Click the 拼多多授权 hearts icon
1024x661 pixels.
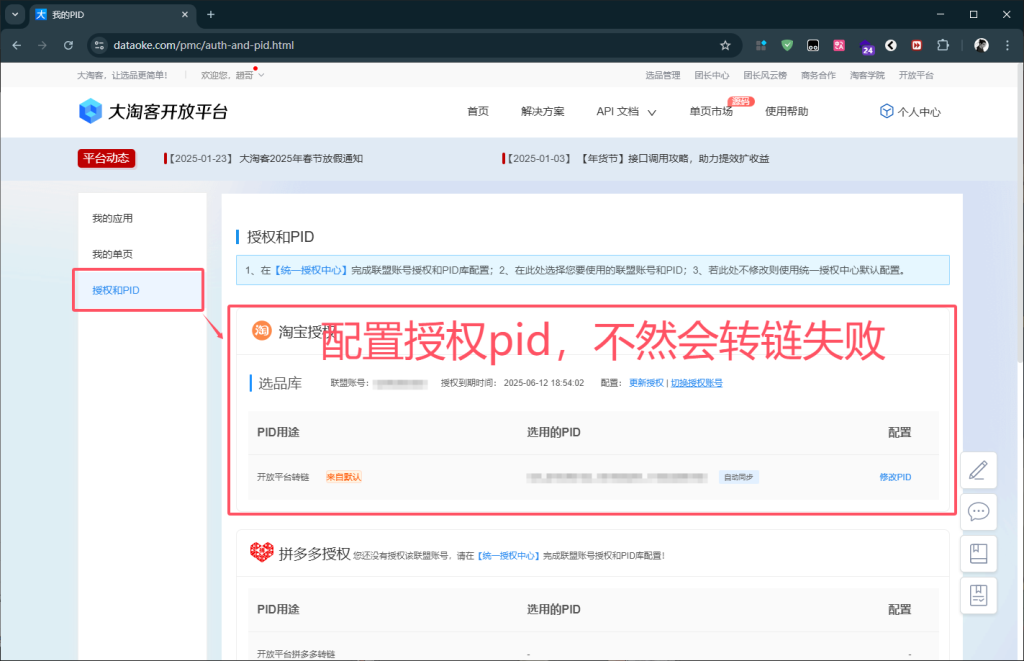(261, 552)
